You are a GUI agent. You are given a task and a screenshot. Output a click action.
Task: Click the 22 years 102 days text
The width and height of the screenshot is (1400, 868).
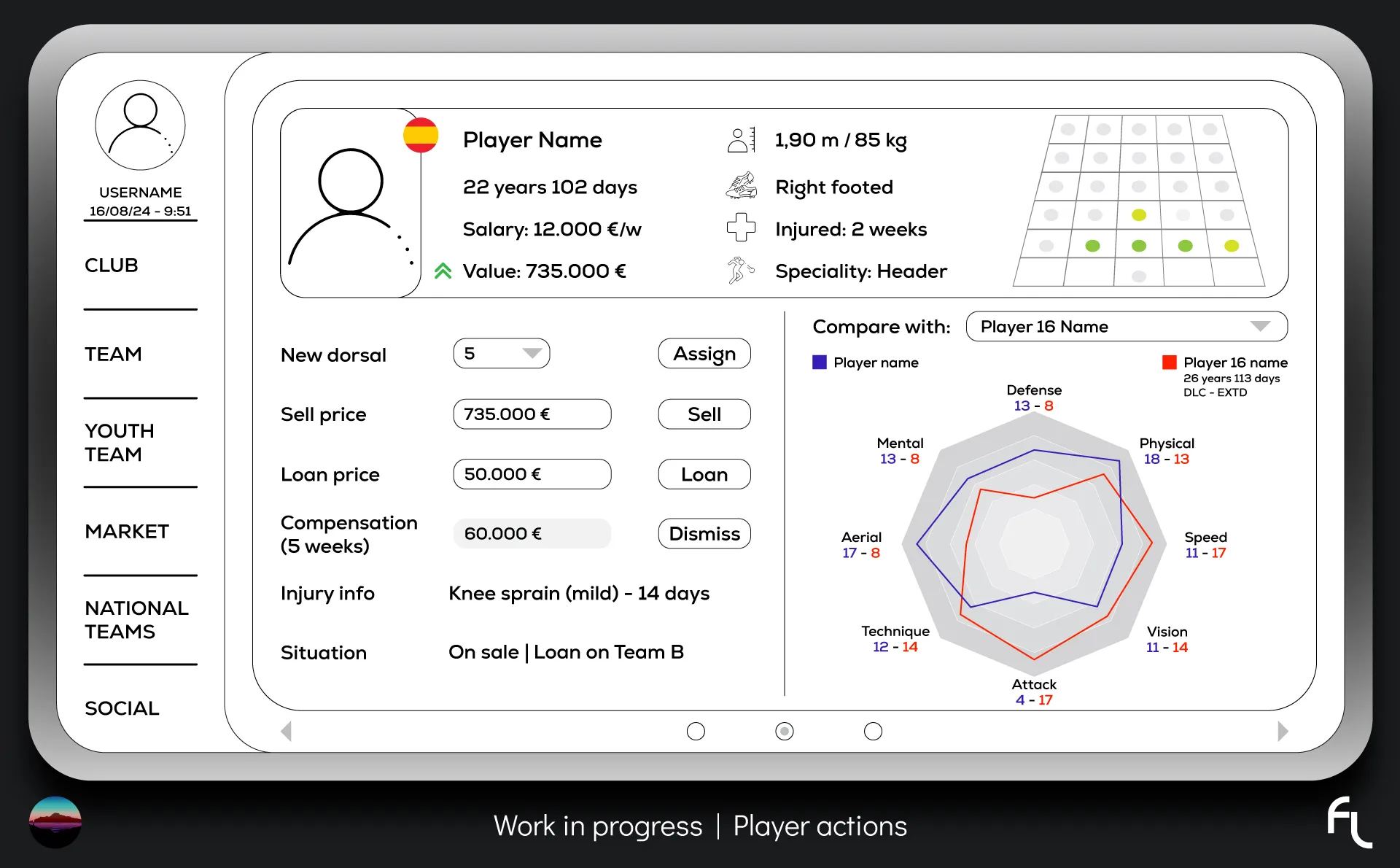pyautogui.click(x=550, y=187)
